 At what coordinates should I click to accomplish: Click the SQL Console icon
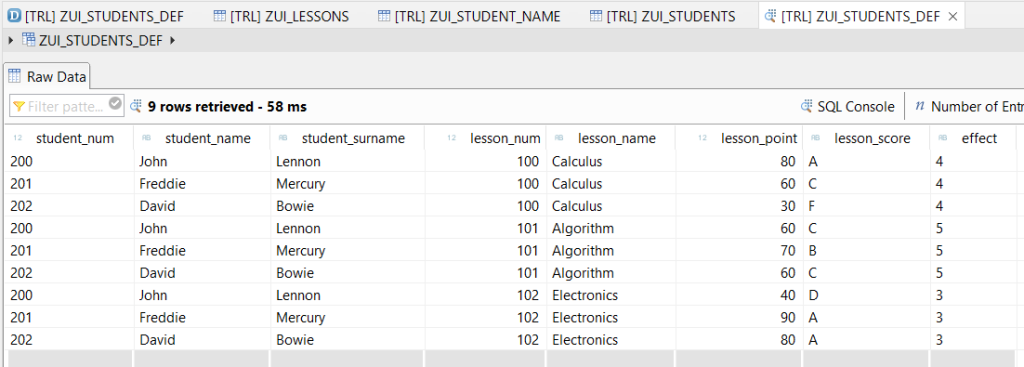click(x=807, y=106)
